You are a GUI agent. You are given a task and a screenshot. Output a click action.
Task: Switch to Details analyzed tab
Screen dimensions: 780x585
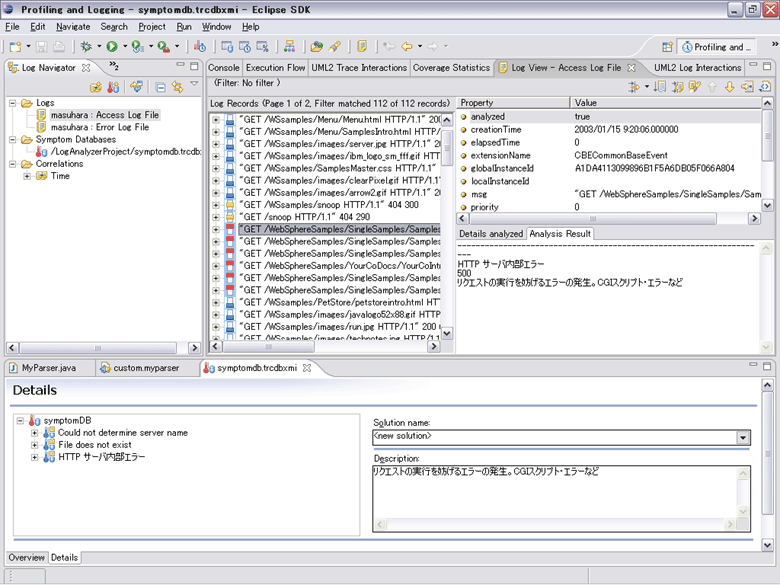coord(491,234)
